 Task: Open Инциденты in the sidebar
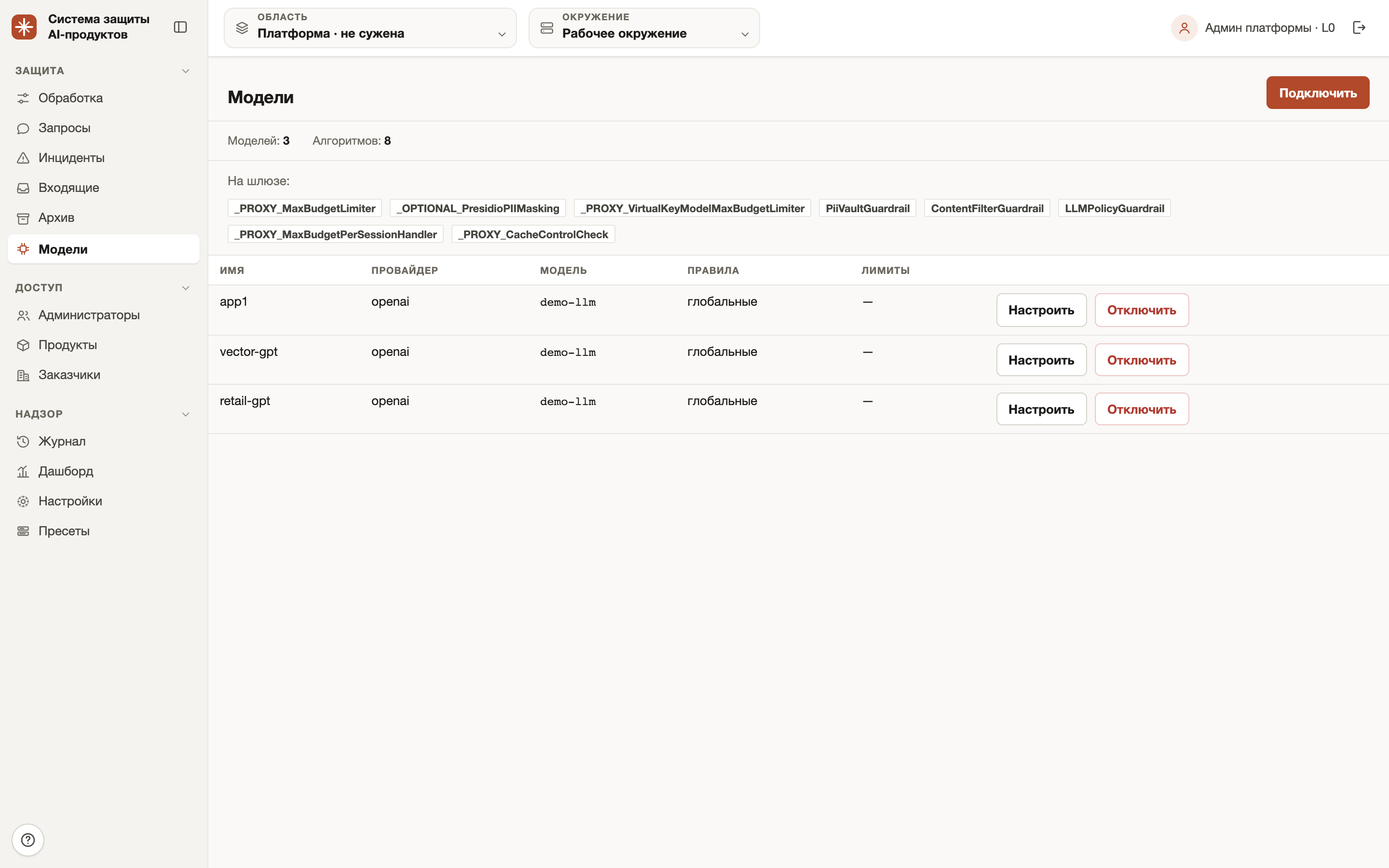click(x=103, y=158)
